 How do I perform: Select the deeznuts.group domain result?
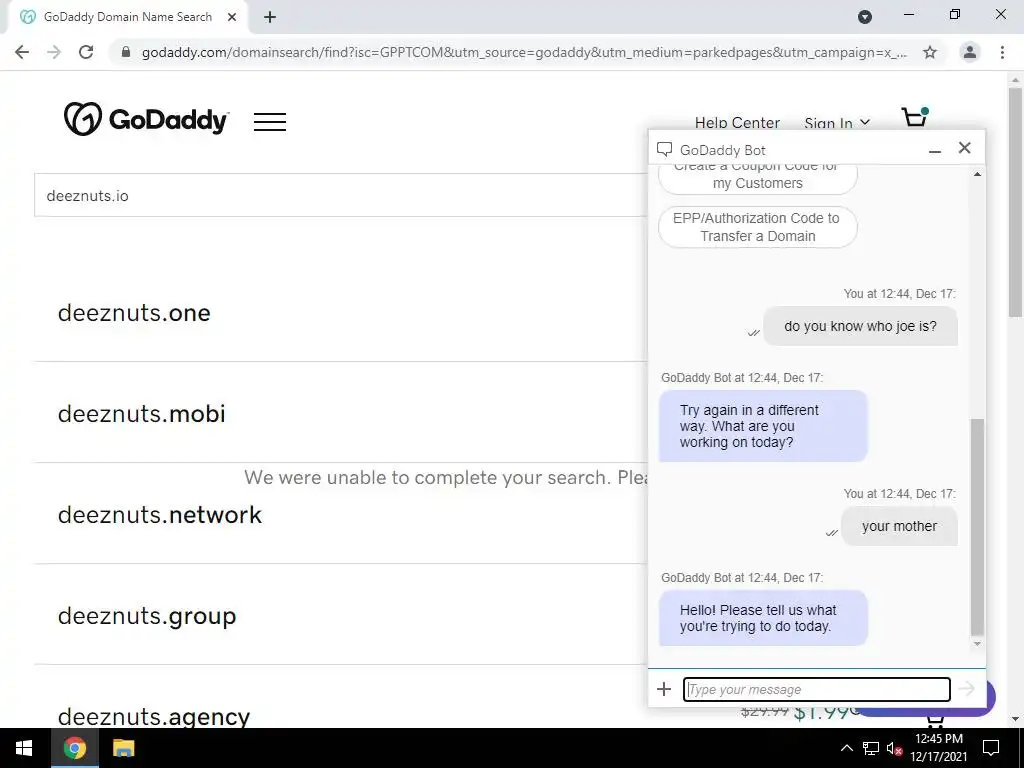[x=146, y=616]
